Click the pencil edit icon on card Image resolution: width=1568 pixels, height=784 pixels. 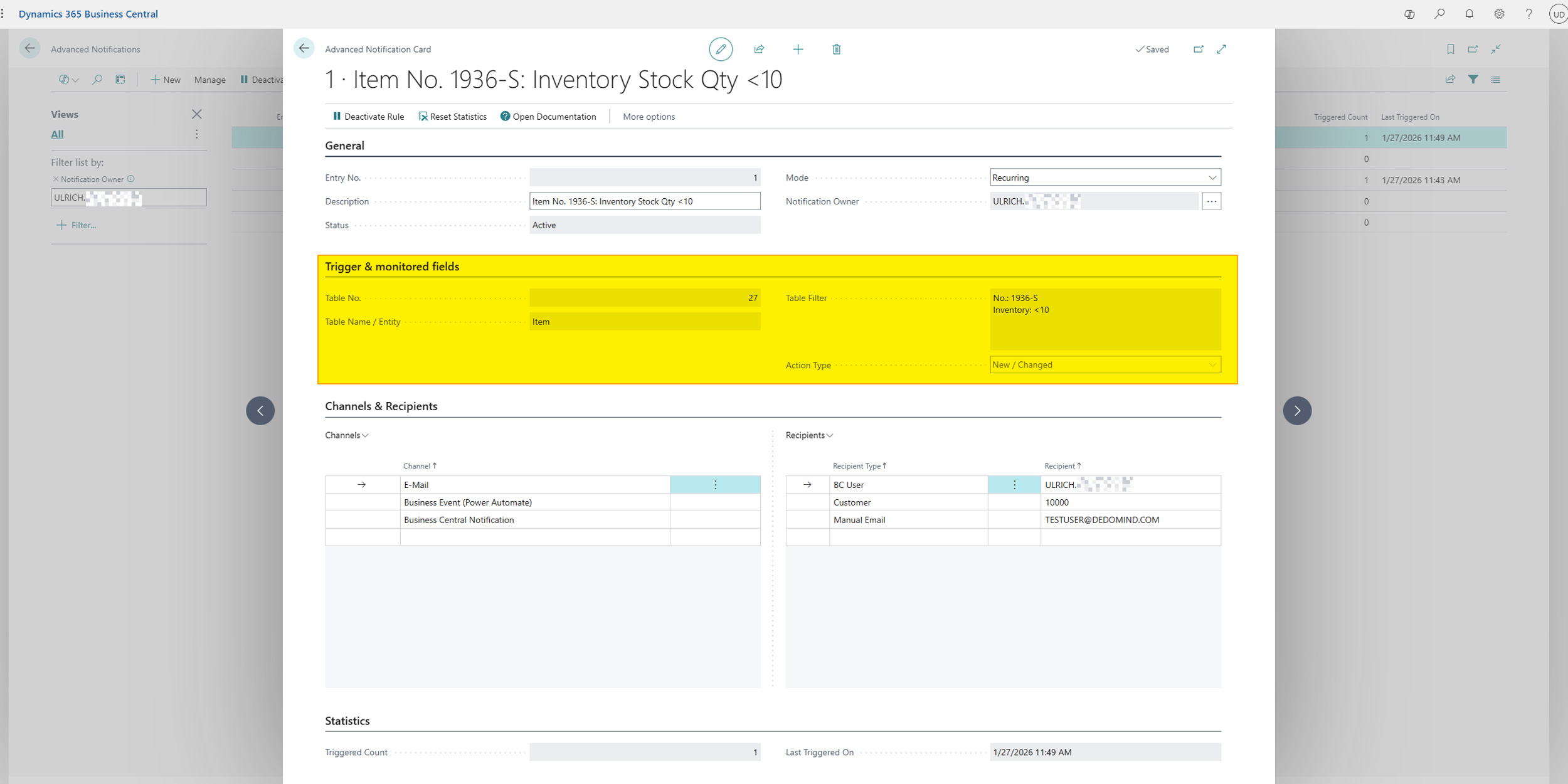point(721,49)
